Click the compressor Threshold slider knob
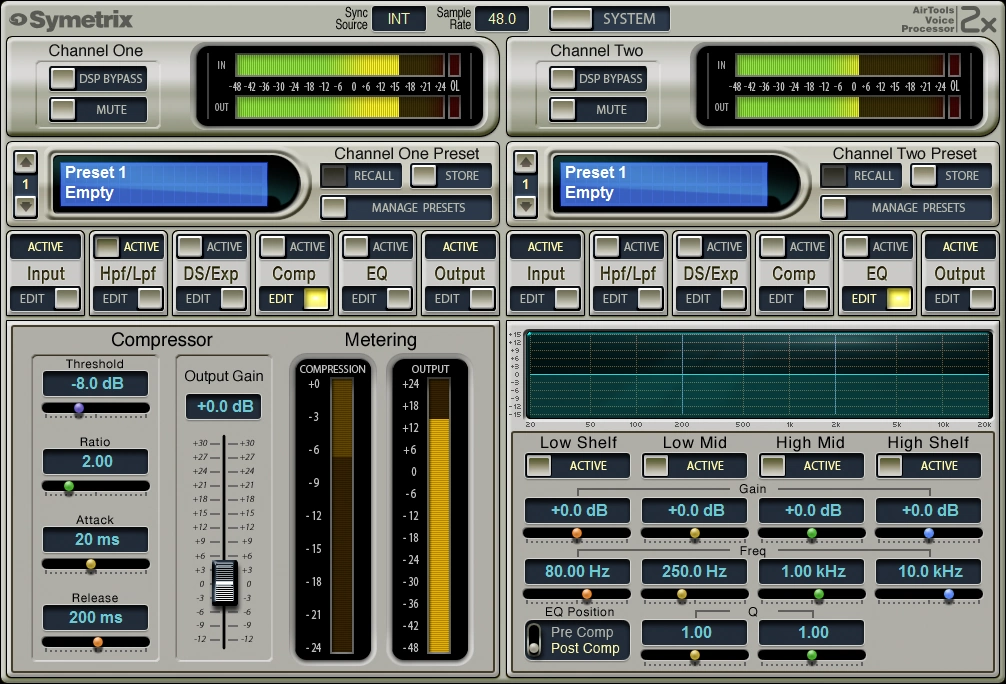This screenshot has height=684, width=1006. point(79,408)
